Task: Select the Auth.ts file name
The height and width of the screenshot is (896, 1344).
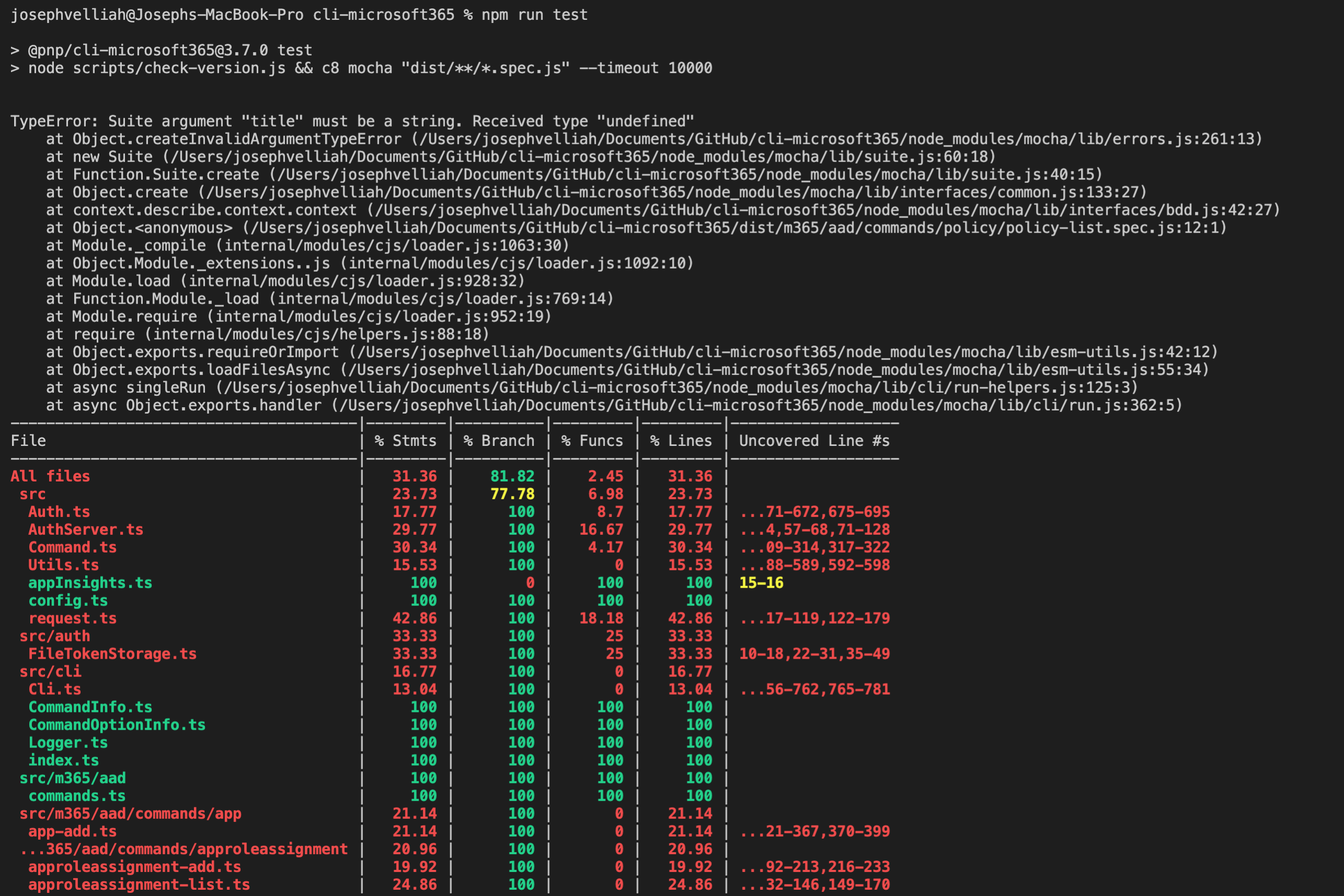Action: [x=59, y=511]
